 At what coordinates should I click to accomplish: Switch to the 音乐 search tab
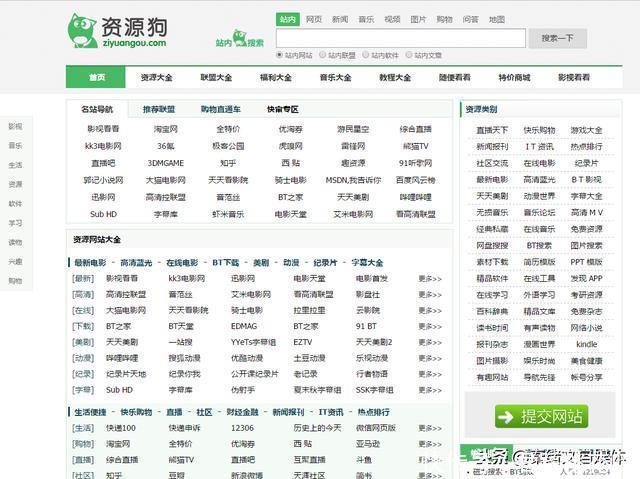pos(366,19)
